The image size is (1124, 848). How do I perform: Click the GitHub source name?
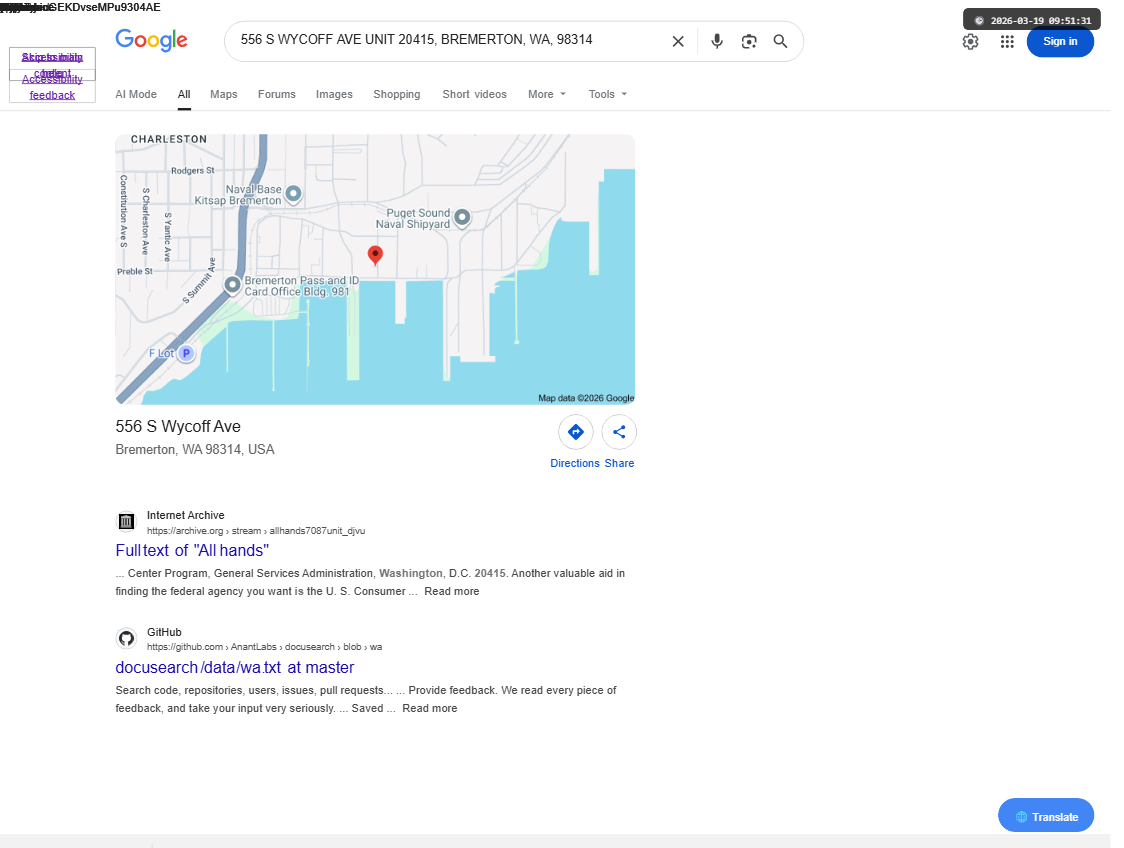click(x=164, y=632)
